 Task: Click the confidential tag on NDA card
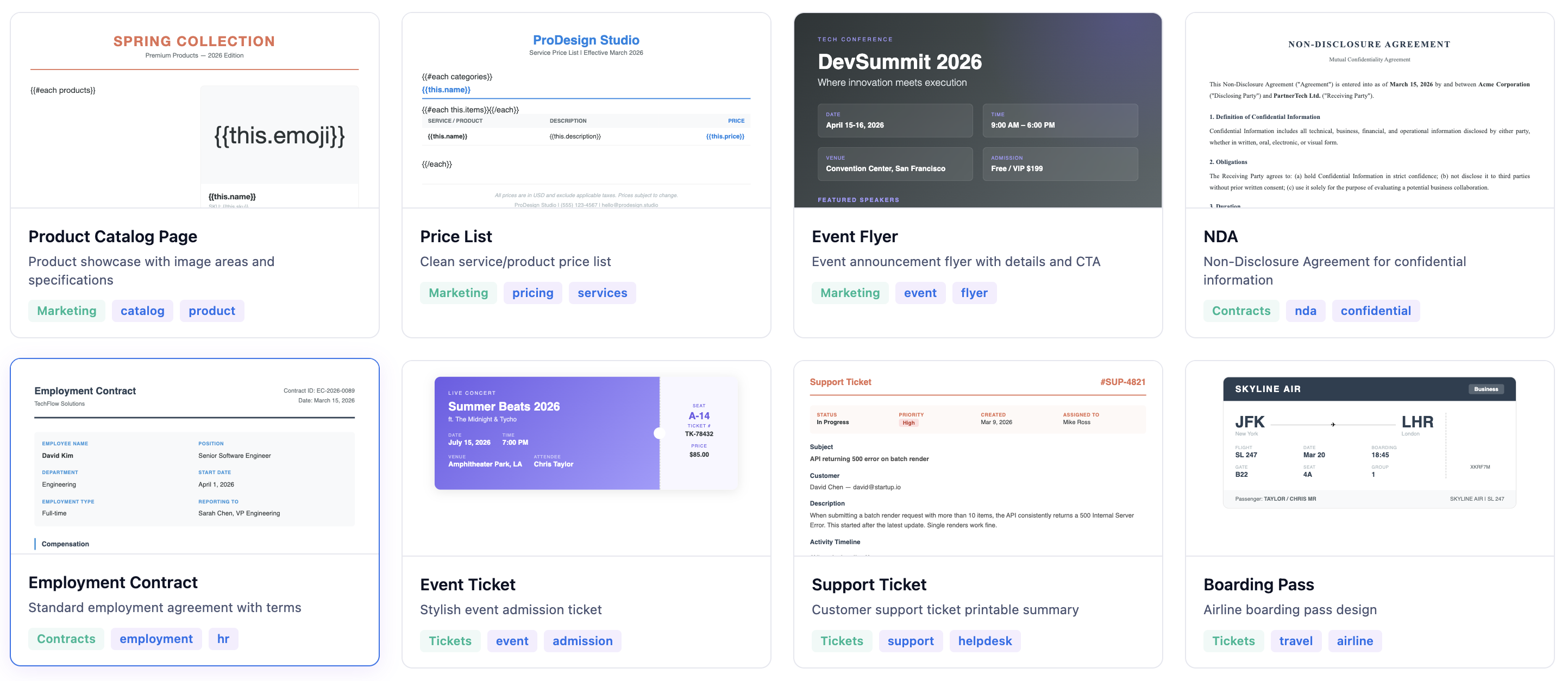pos(1375,311)
